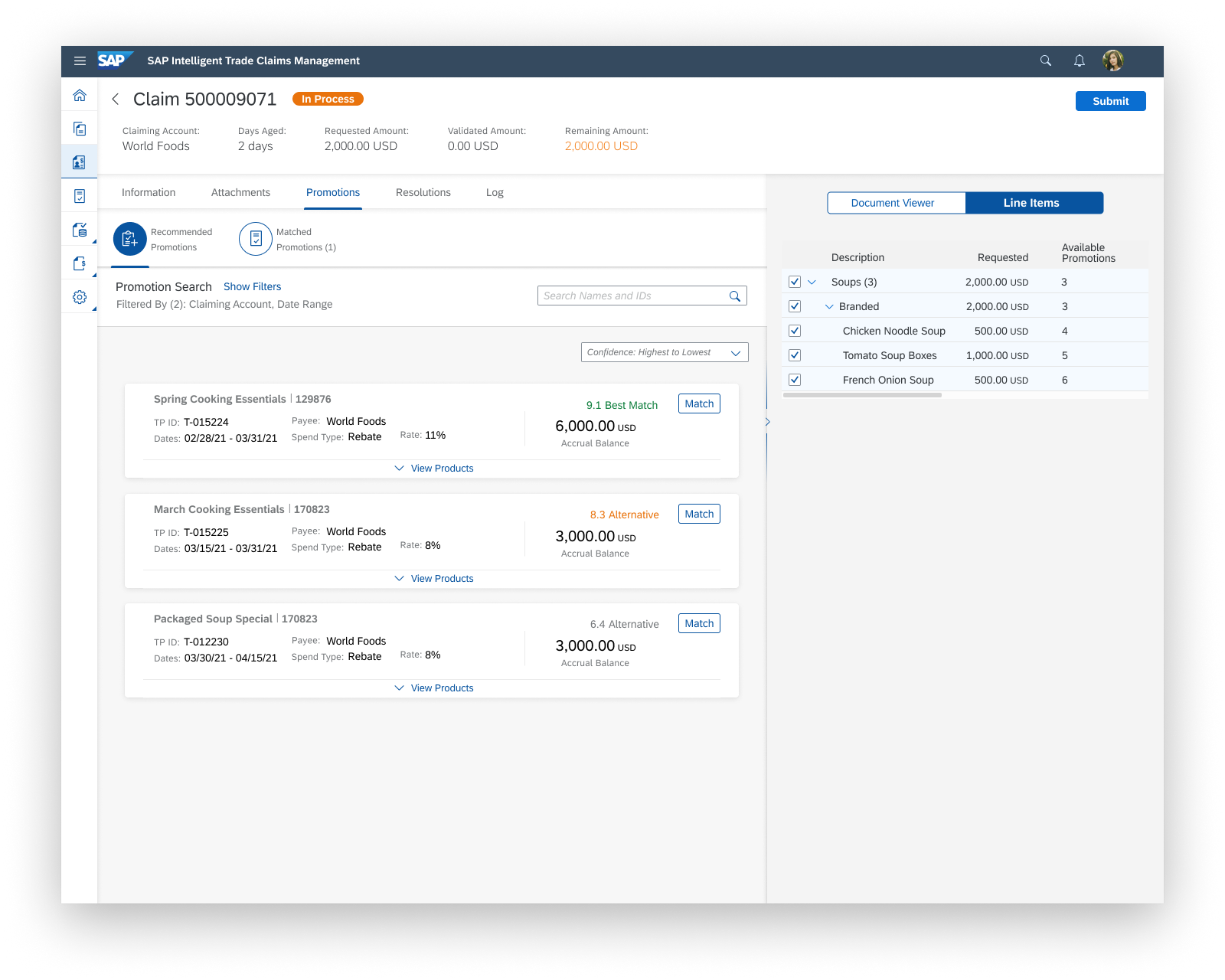Expand View Products for Packaged Soup Special
Viewport: 1225px width, 980px height.
[x=434, y=688]
